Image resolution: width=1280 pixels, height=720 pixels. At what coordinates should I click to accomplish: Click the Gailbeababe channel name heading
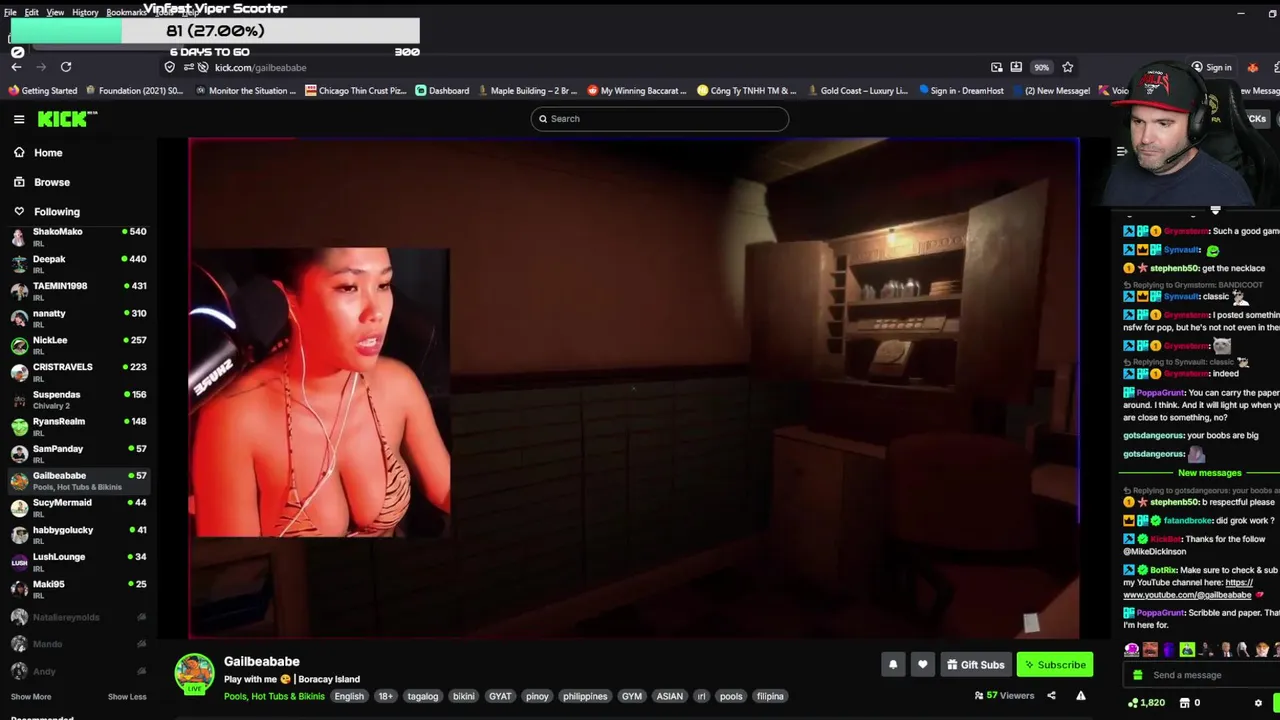pos(262,661)
